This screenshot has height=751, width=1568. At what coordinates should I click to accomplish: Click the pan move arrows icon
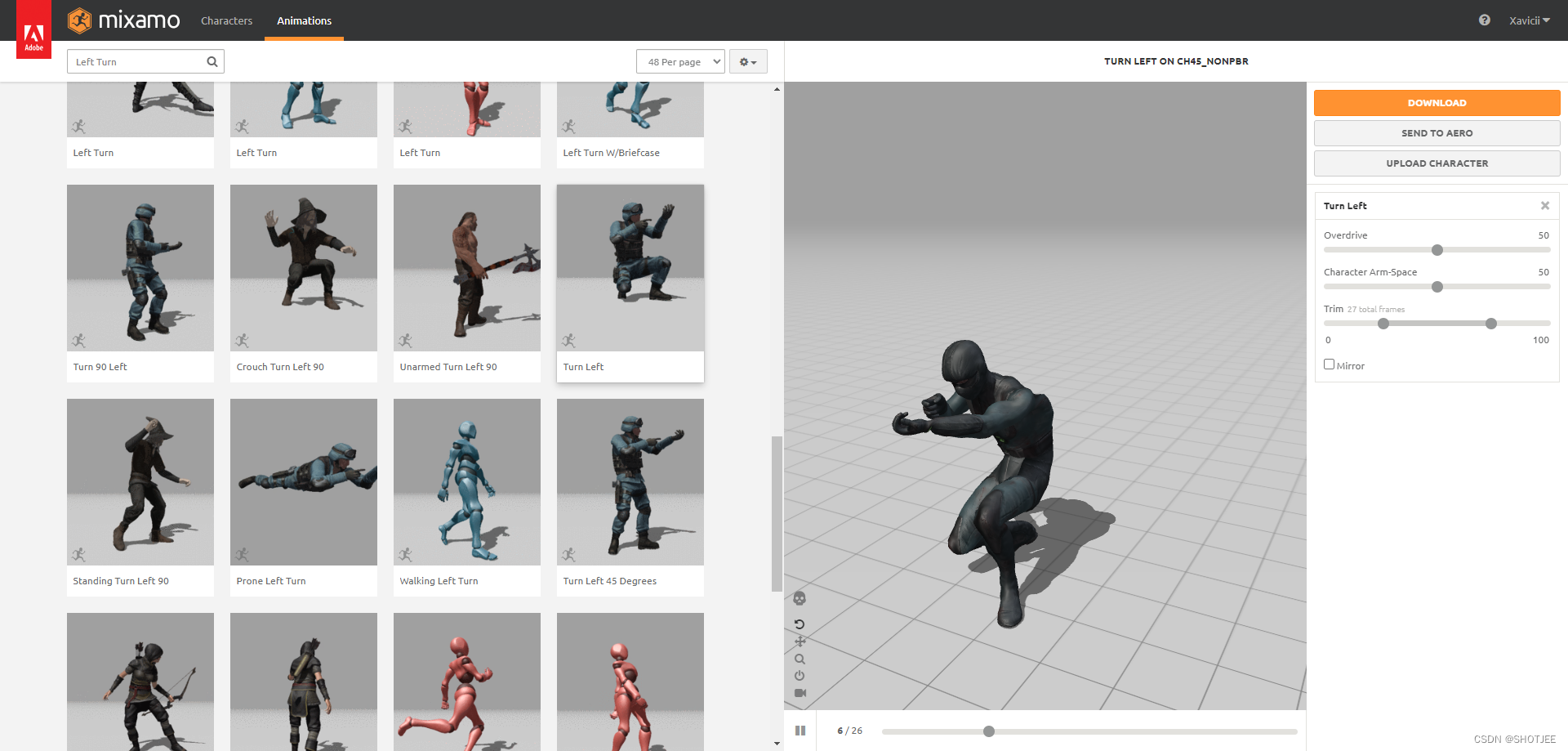tap(800, 641)
